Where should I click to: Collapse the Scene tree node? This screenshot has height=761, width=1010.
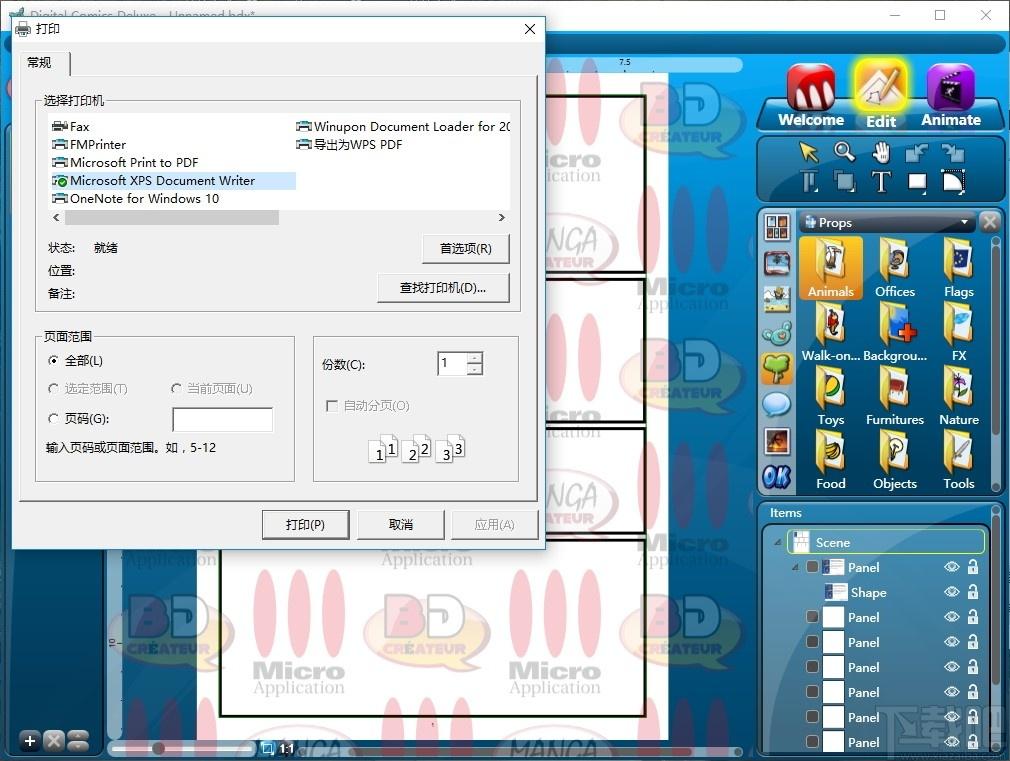click(777, 542)
